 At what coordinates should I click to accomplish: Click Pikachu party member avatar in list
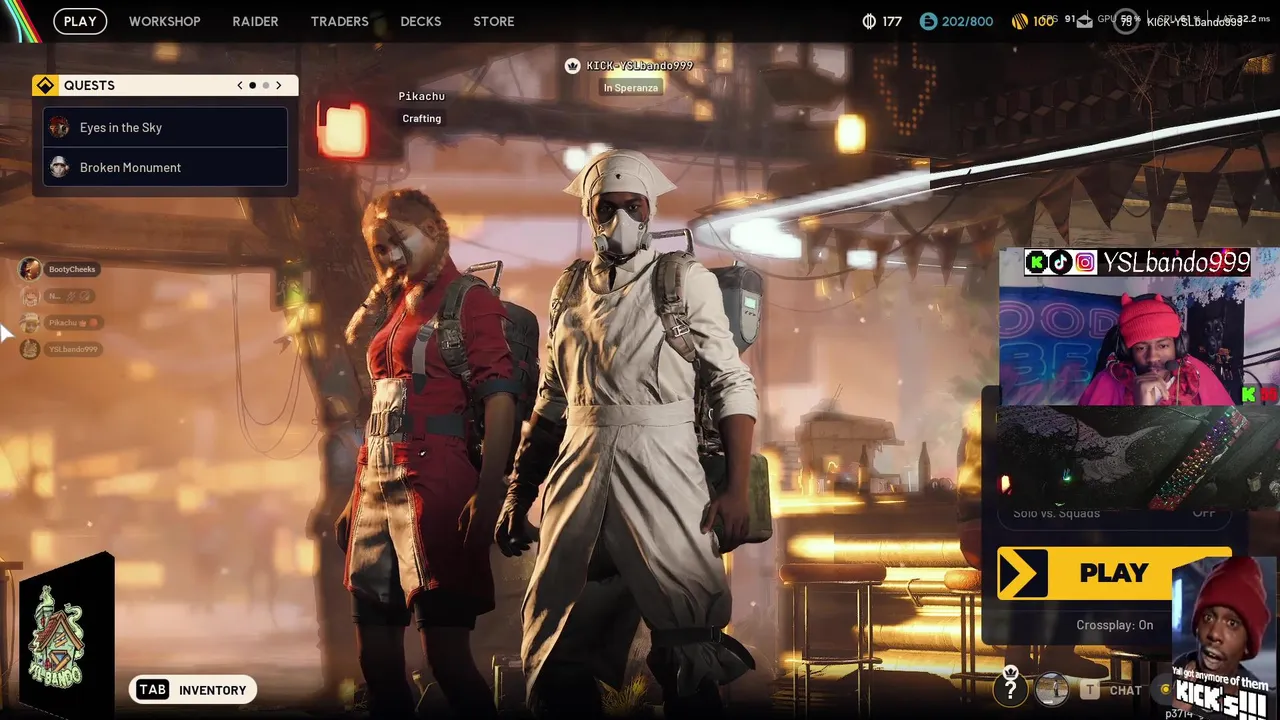tap(30, 322)
